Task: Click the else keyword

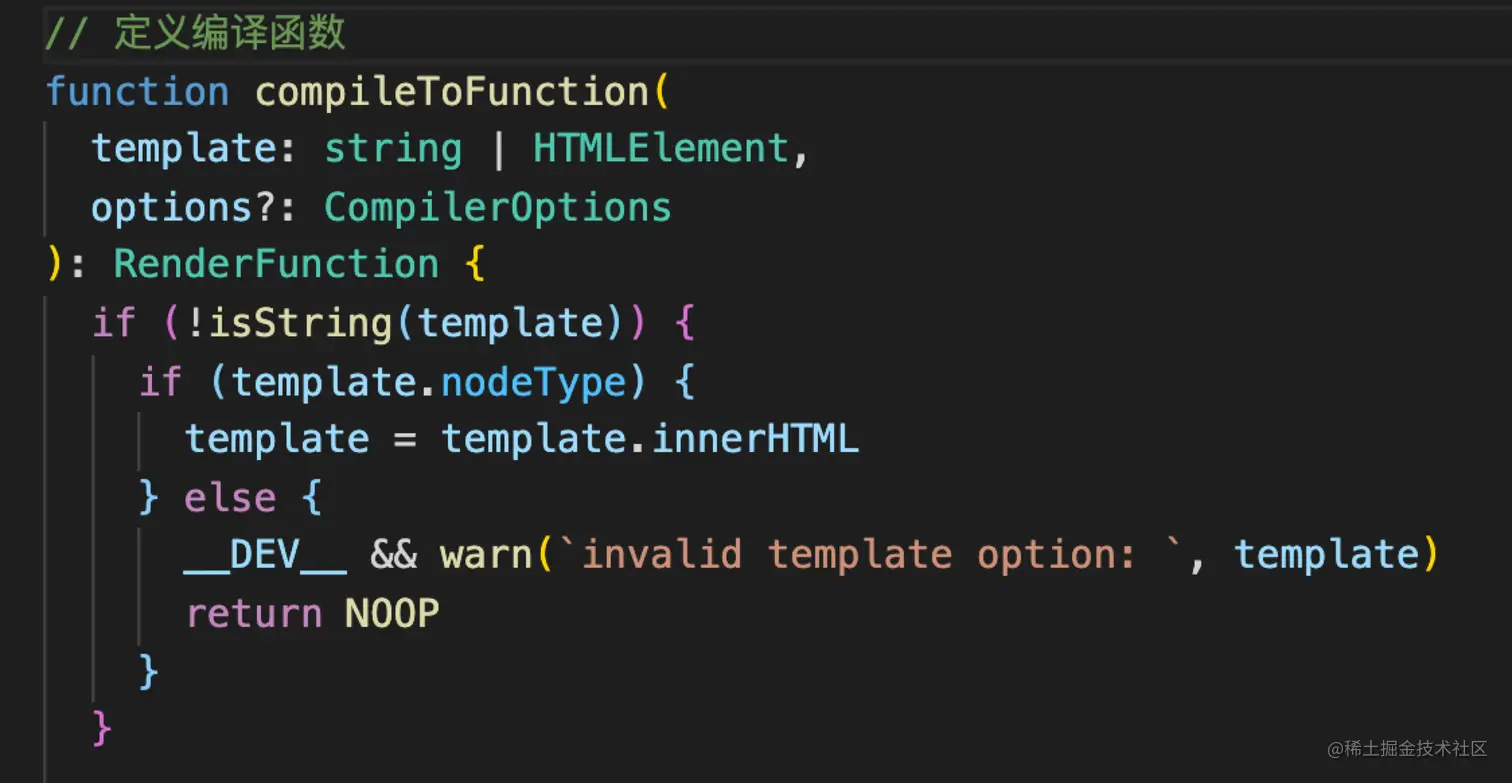Action: pos(230,497)
